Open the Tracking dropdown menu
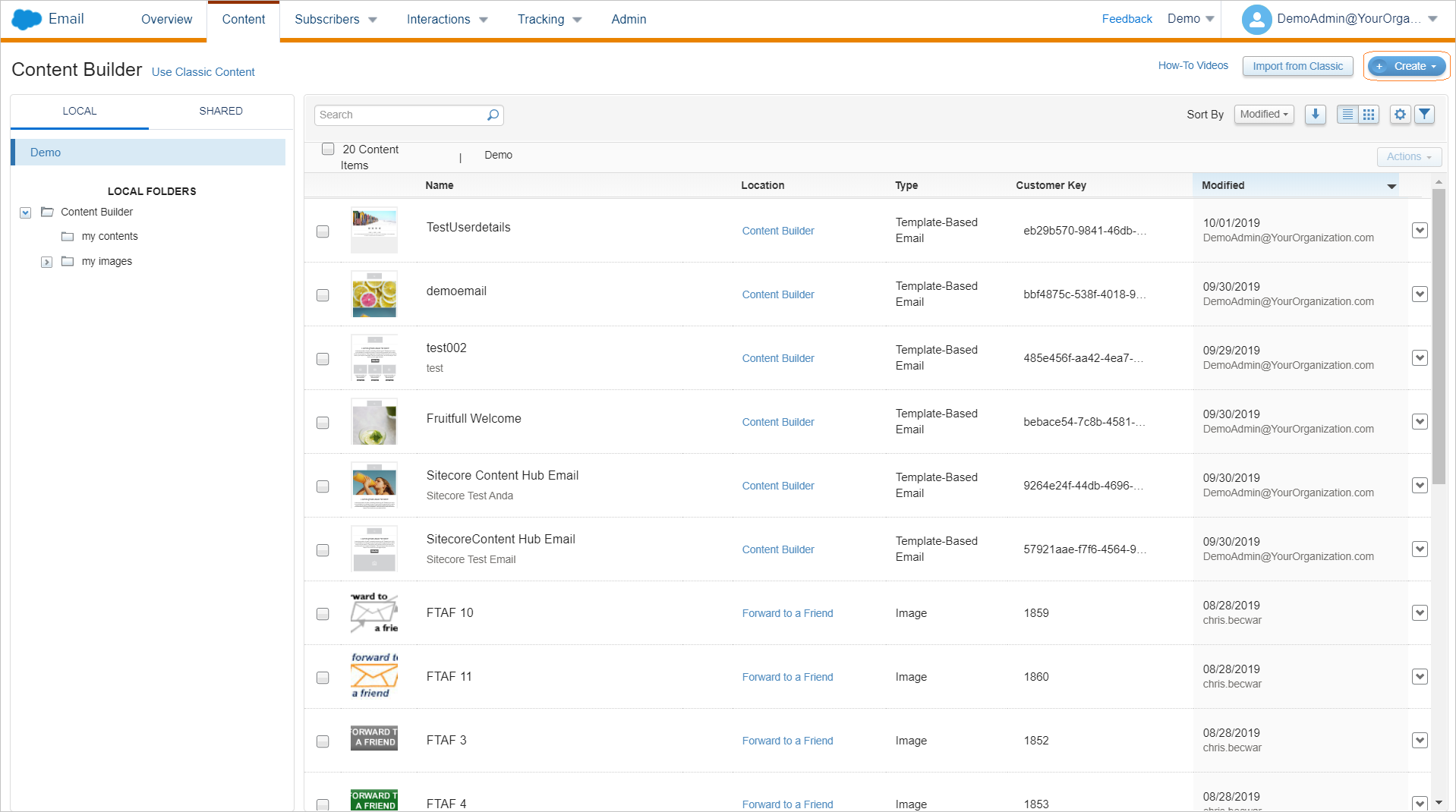 [x=550, y=20]
